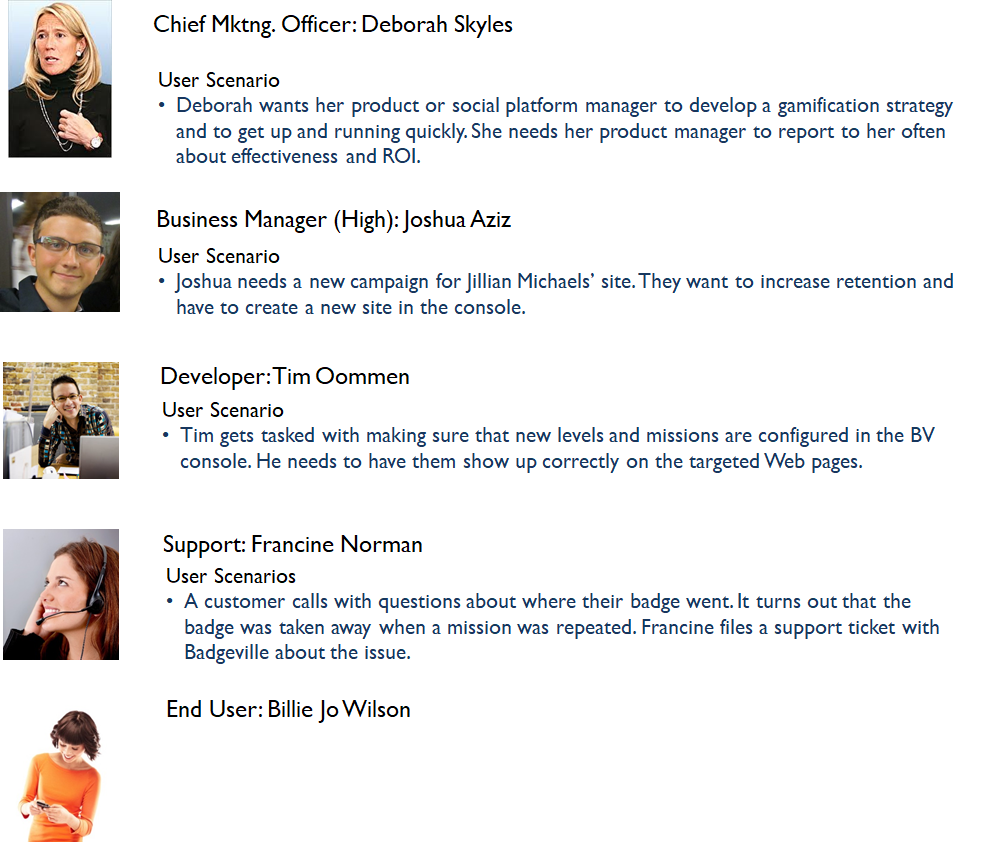Click the End User: Billie Jo Wilson heading

288,710
